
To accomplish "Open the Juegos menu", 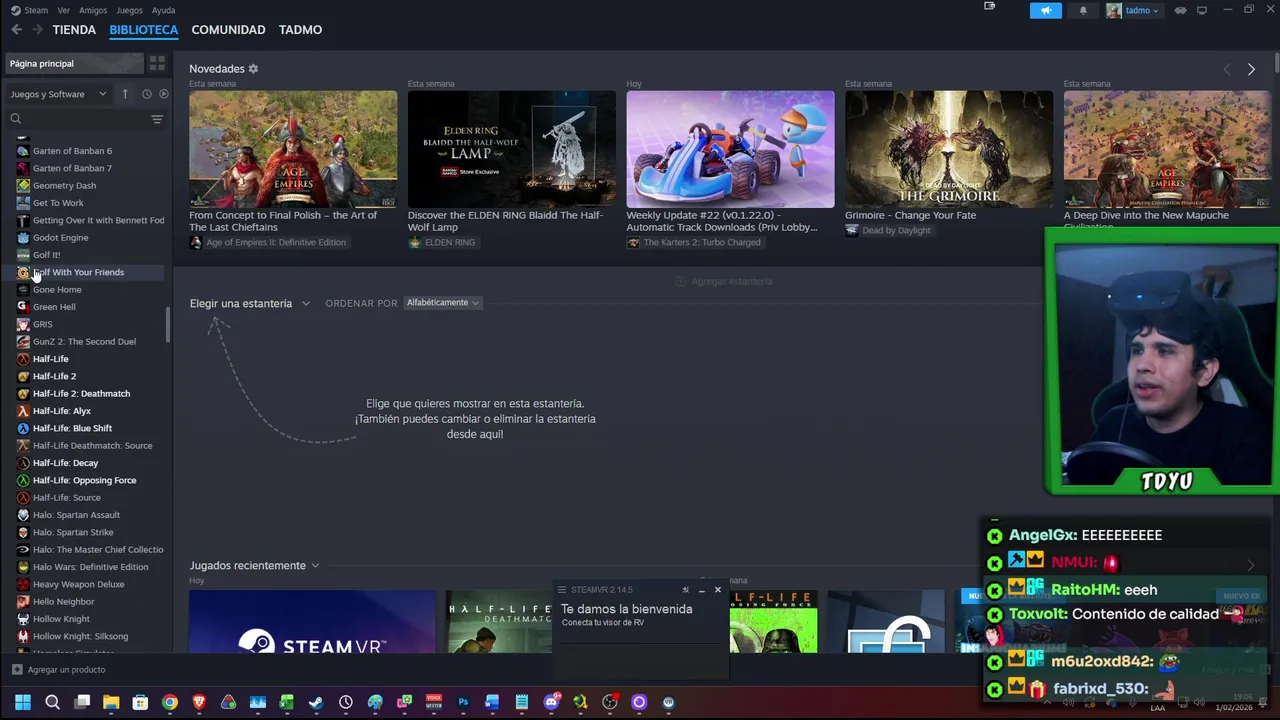I will click(x=129, y=10).
